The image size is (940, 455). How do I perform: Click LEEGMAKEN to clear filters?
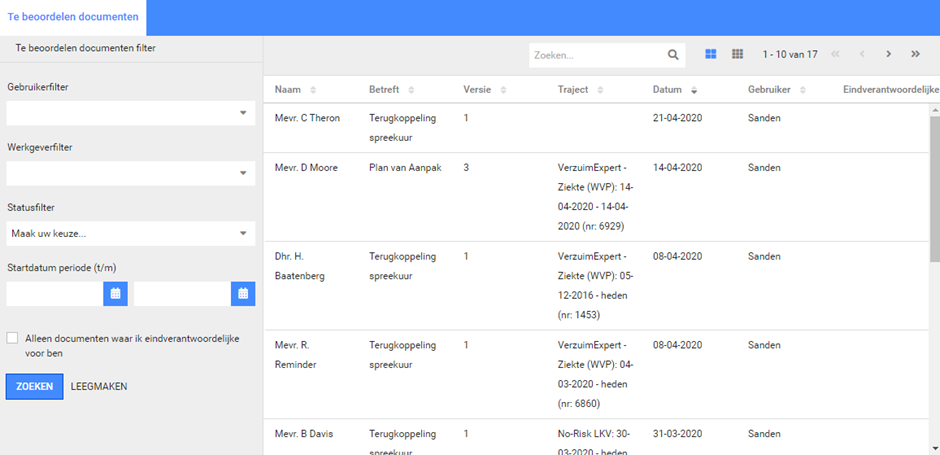[x=99, y=386]
